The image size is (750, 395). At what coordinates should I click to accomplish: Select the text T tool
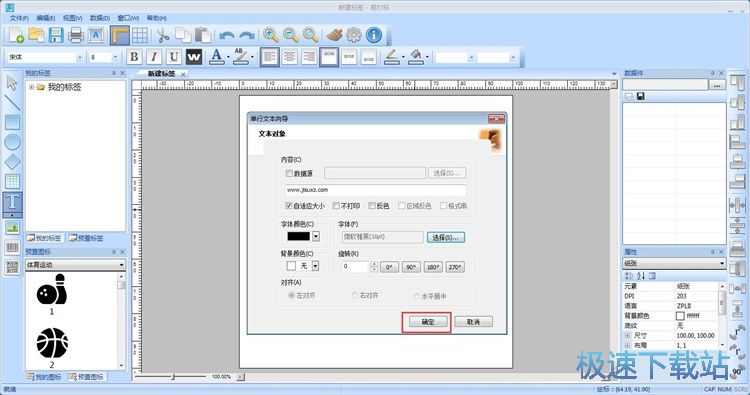pos(12,204)
